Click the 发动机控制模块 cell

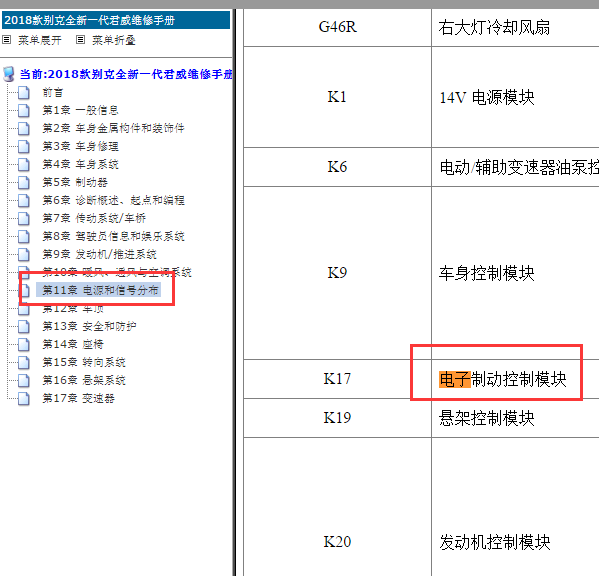pos(515,507)
